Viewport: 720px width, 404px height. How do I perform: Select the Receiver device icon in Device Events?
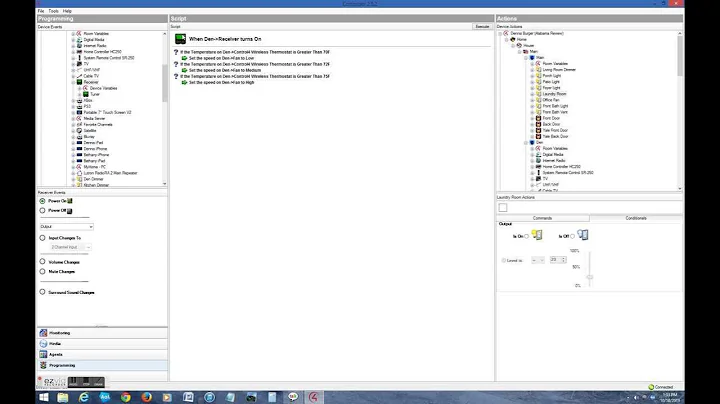point(79,82)
